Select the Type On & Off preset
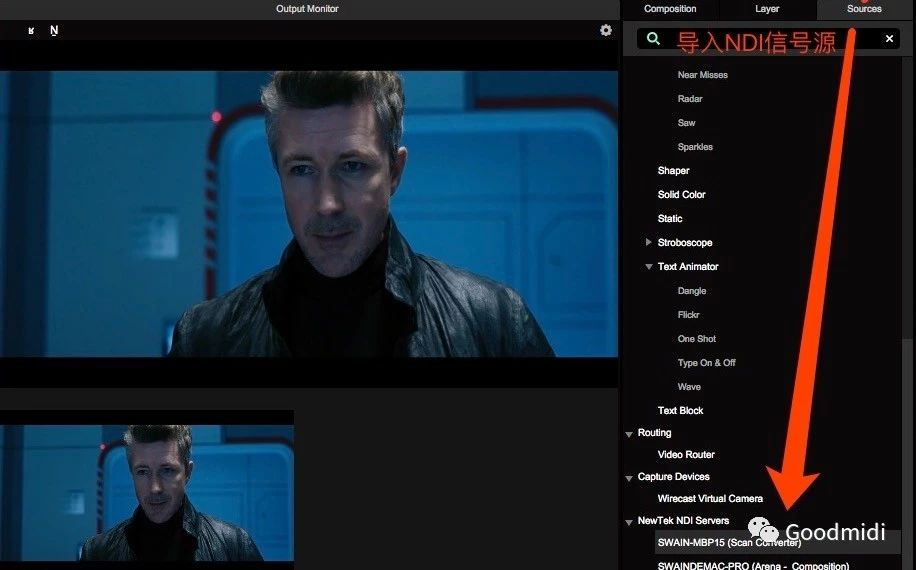Screen dimensions: 916x570 point(707,363)
